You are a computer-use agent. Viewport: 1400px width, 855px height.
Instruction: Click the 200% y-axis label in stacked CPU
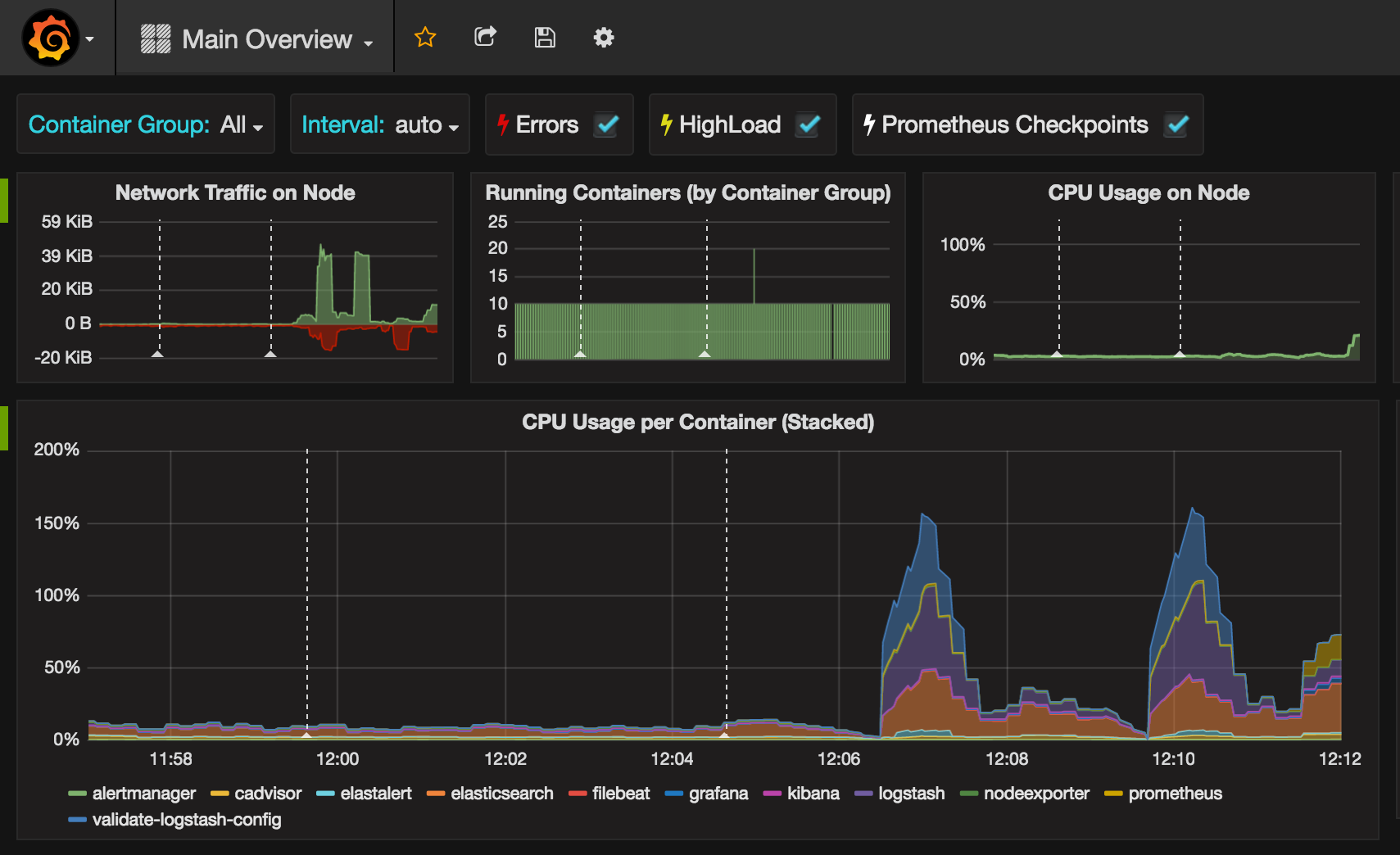click(x=57, y=450)
